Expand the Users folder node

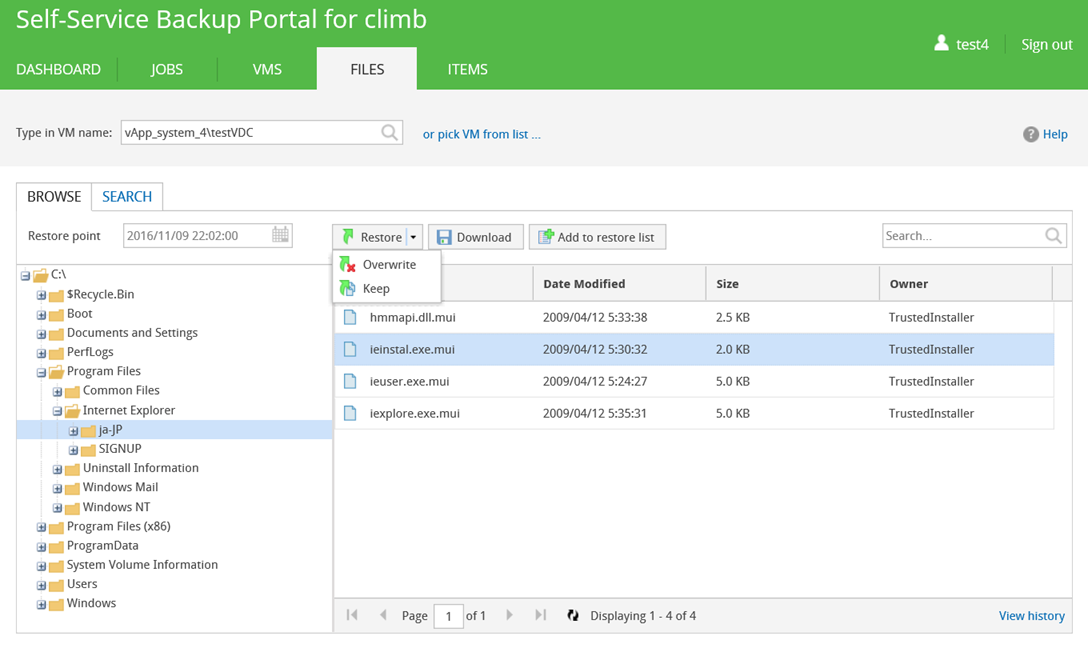pos(41,585)
